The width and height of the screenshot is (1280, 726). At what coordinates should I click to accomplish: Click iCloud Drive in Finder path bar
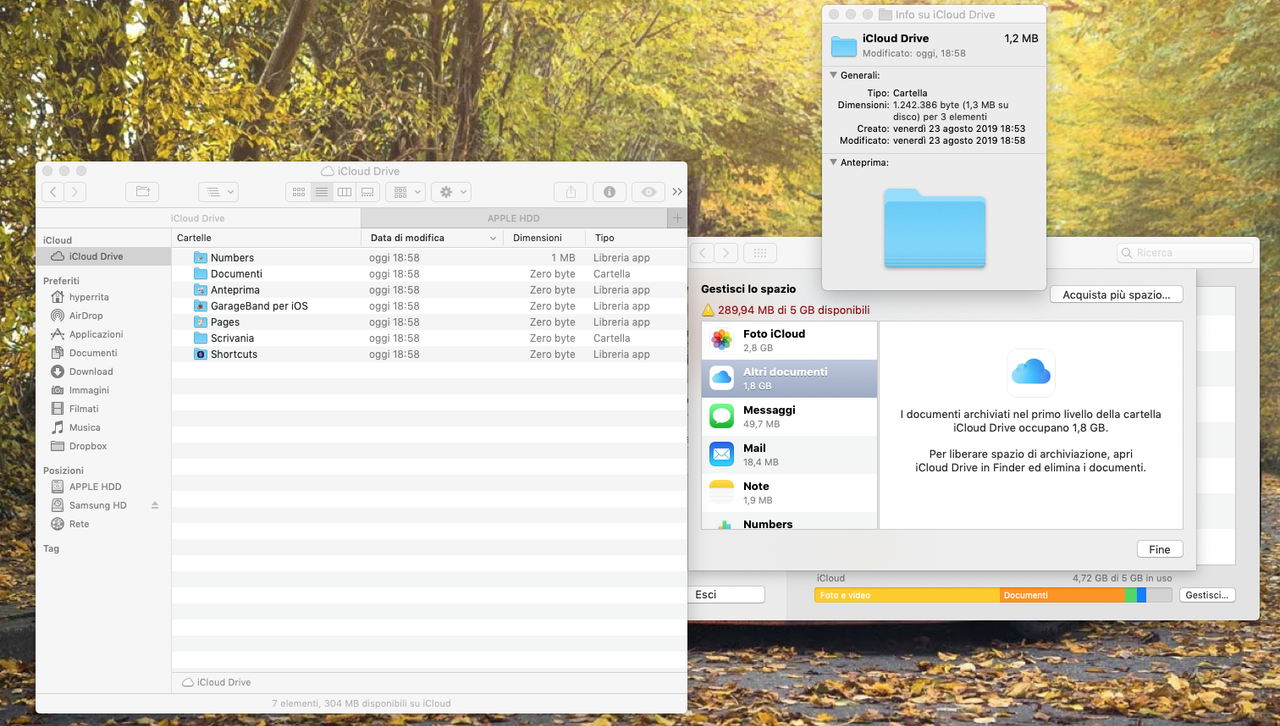[x=217, y=682]
